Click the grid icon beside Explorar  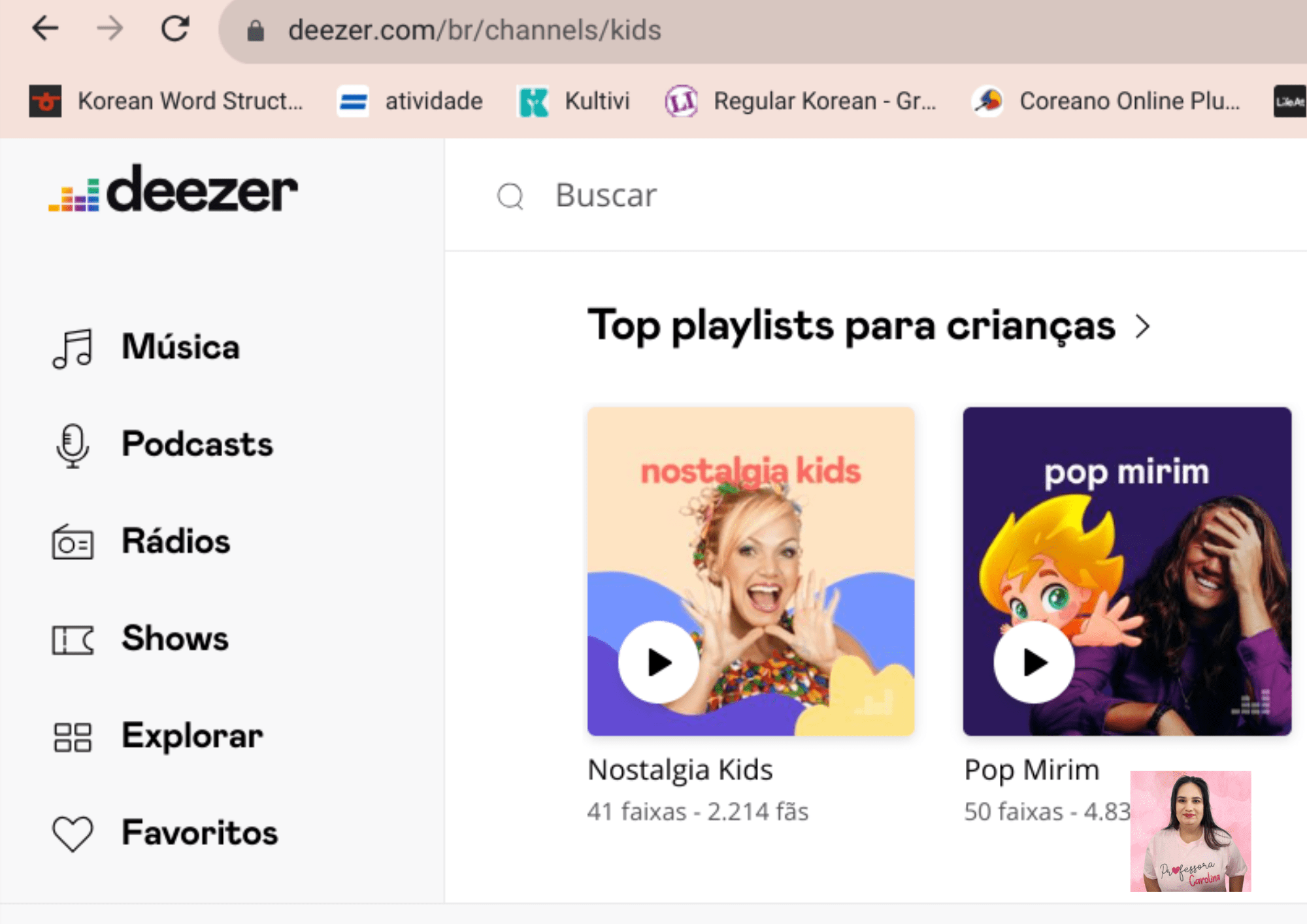tap(73, 737)
